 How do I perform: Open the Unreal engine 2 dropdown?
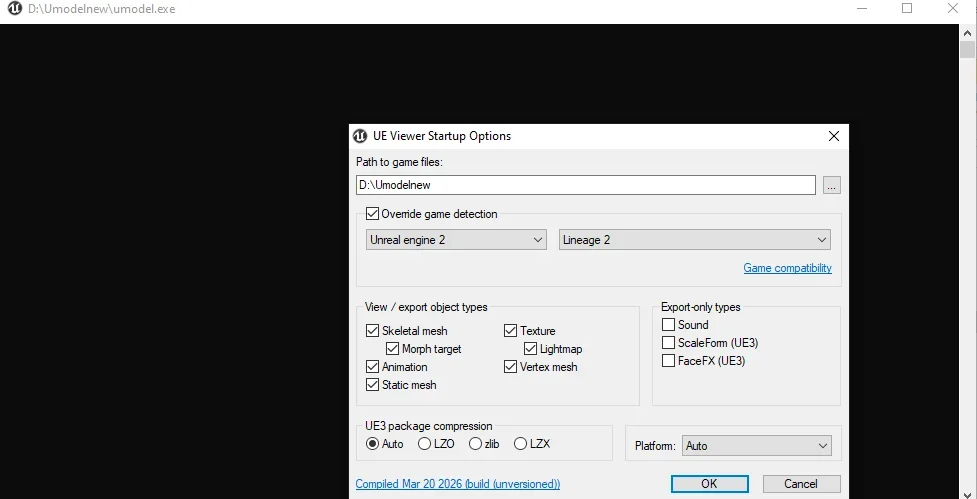[456, 240]
